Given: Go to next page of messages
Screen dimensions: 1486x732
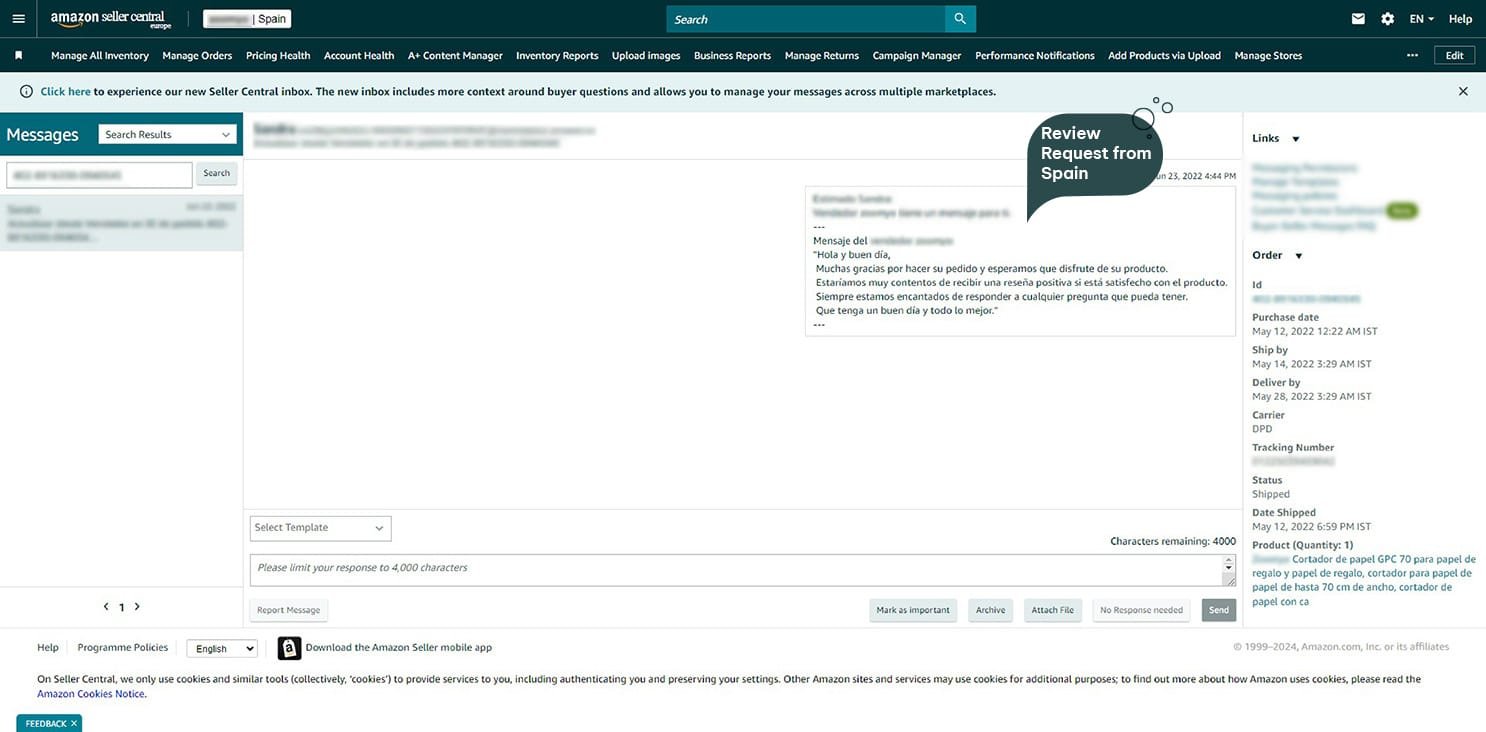Looking at the screenshot, I should coord(137,607).
